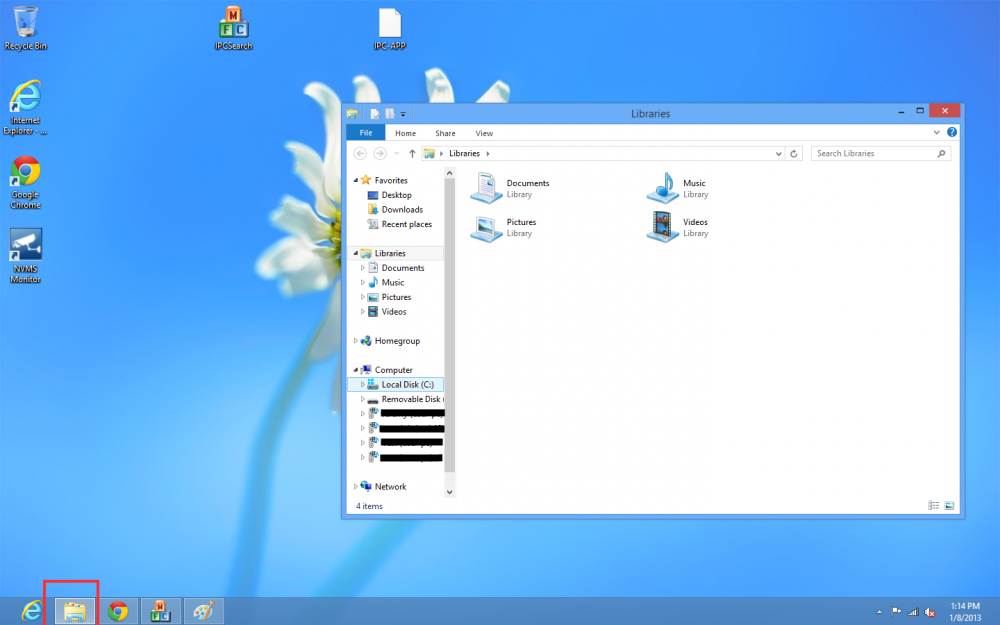Viewport: 1000px width, 625px height.
Task: Collapse the Libraries tree section
Action: pyautogui.click(x=356, y=253)
